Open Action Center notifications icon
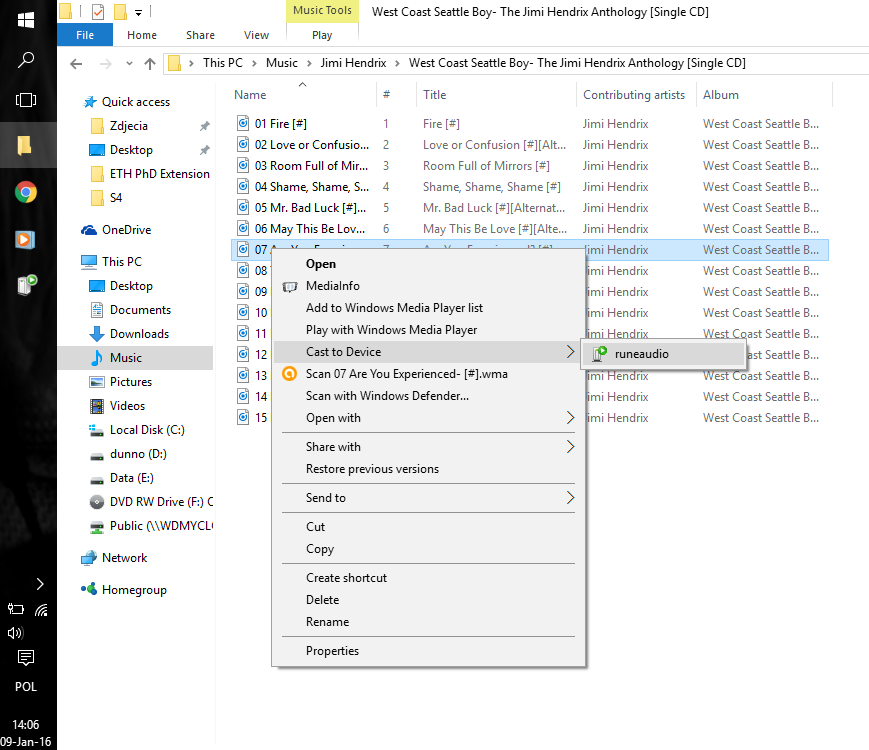Image resolution: width=869 pixels, height=750 pixels. [25, 658]
